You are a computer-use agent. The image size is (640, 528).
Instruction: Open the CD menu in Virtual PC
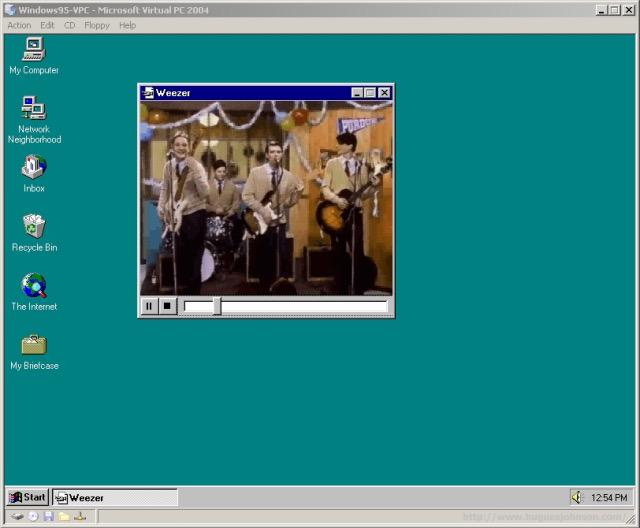coord(70,25)
